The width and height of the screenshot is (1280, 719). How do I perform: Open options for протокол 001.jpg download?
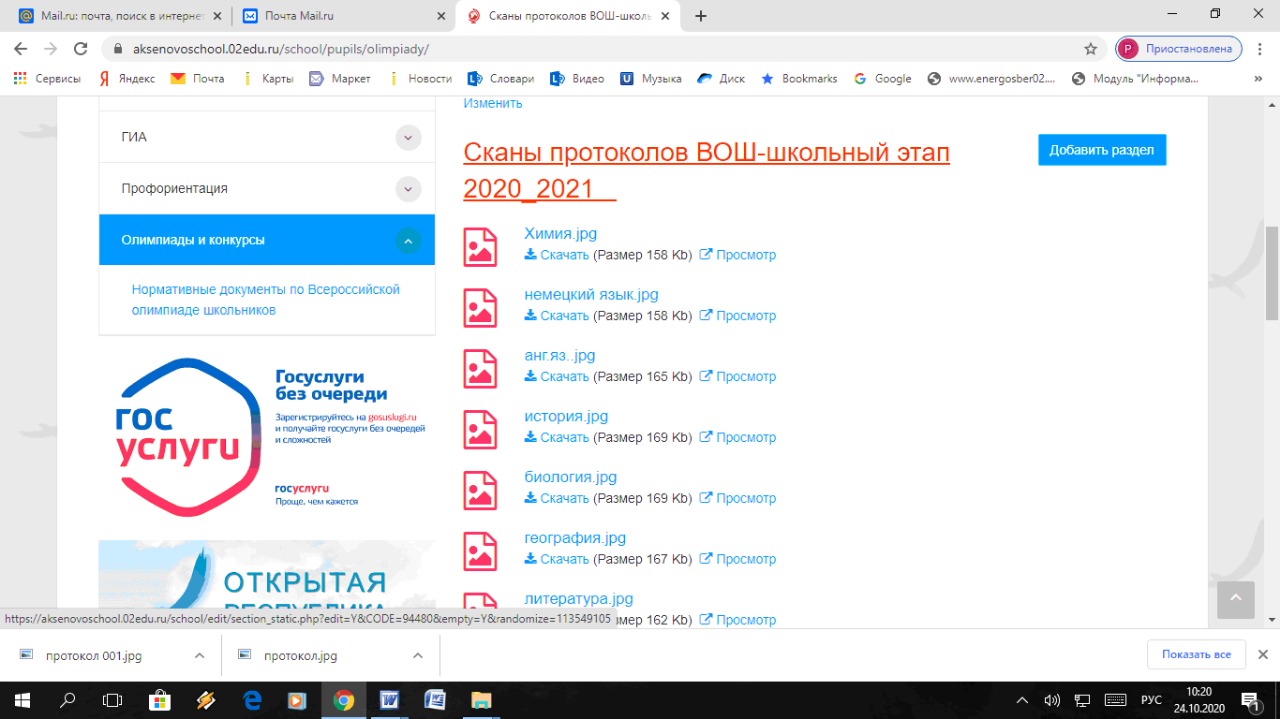(x=199, y=655)
